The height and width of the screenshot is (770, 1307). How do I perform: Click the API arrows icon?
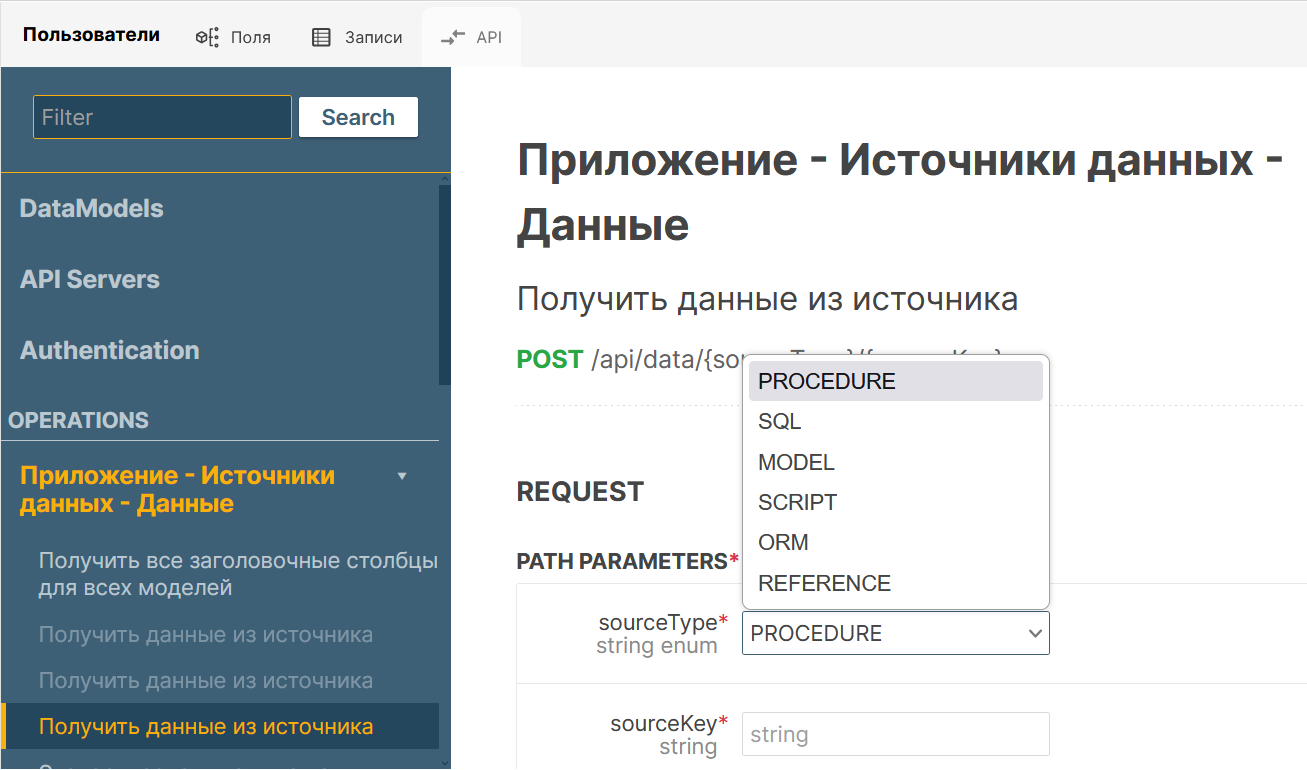point(453,37)
